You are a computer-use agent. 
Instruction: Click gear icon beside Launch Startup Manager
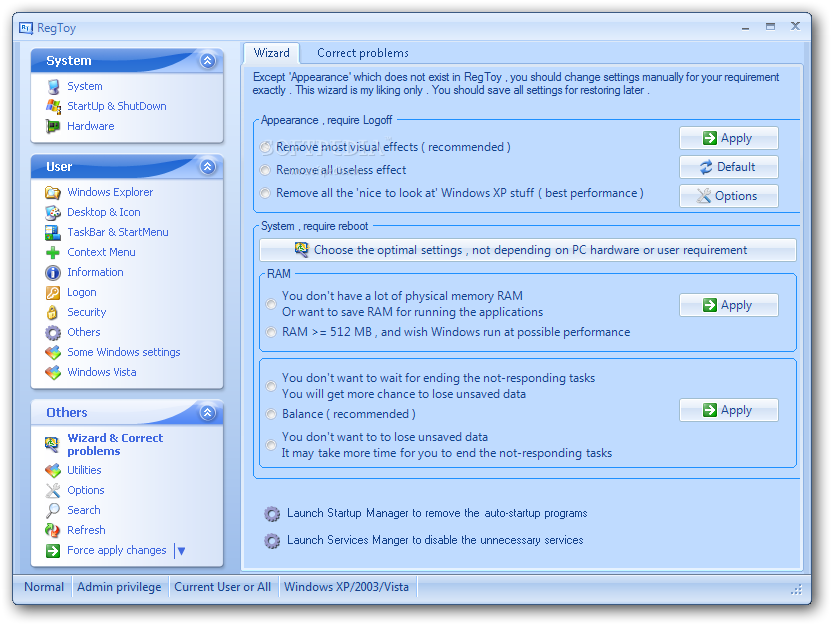click(272, 514)
